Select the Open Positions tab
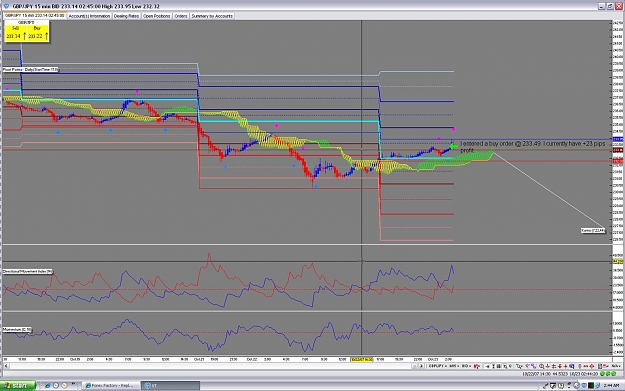Screen dimensions: 625x391 coord(157,16)
